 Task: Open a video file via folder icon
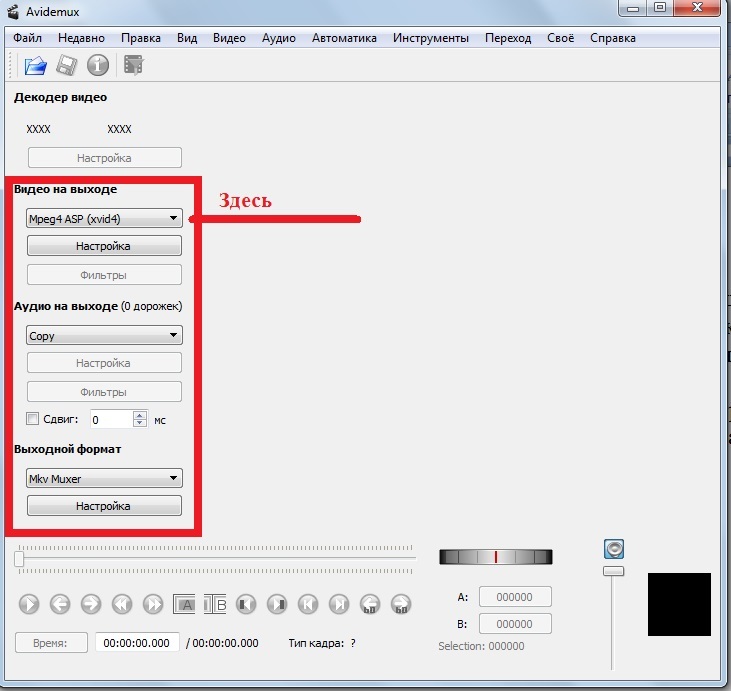[36, 65]
